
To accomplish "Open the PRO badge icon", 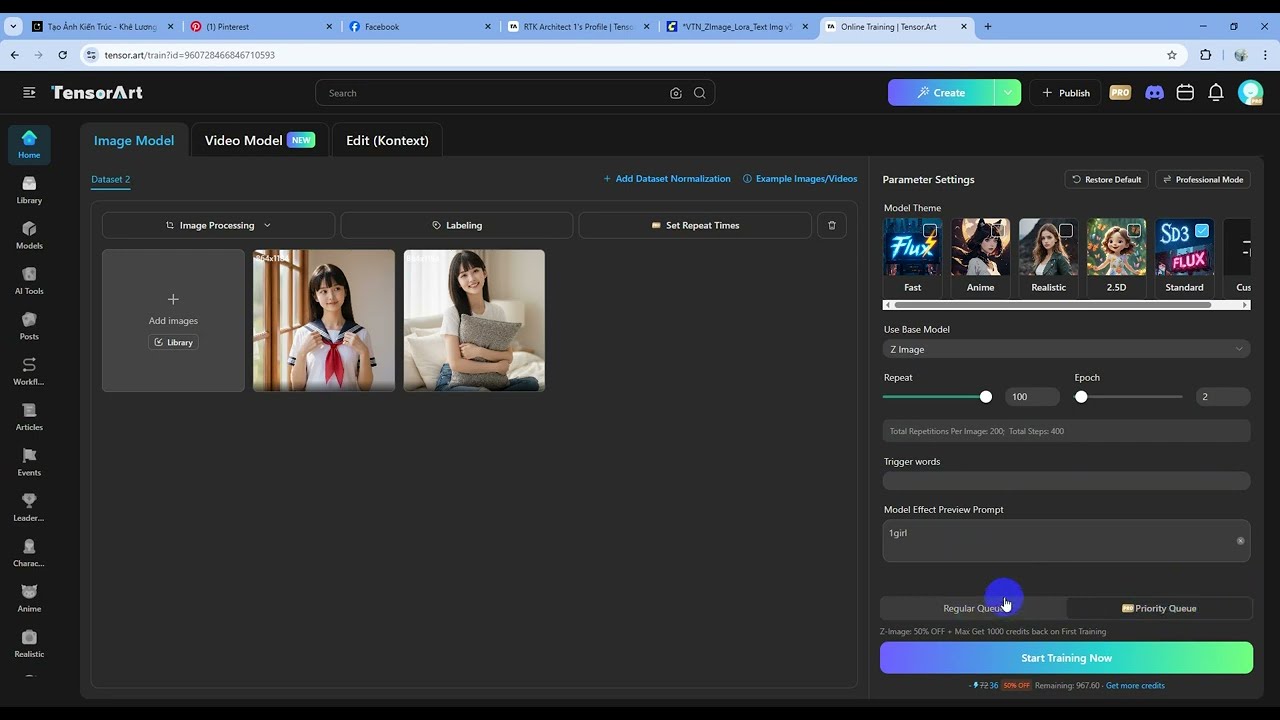I will (1120, 92).
